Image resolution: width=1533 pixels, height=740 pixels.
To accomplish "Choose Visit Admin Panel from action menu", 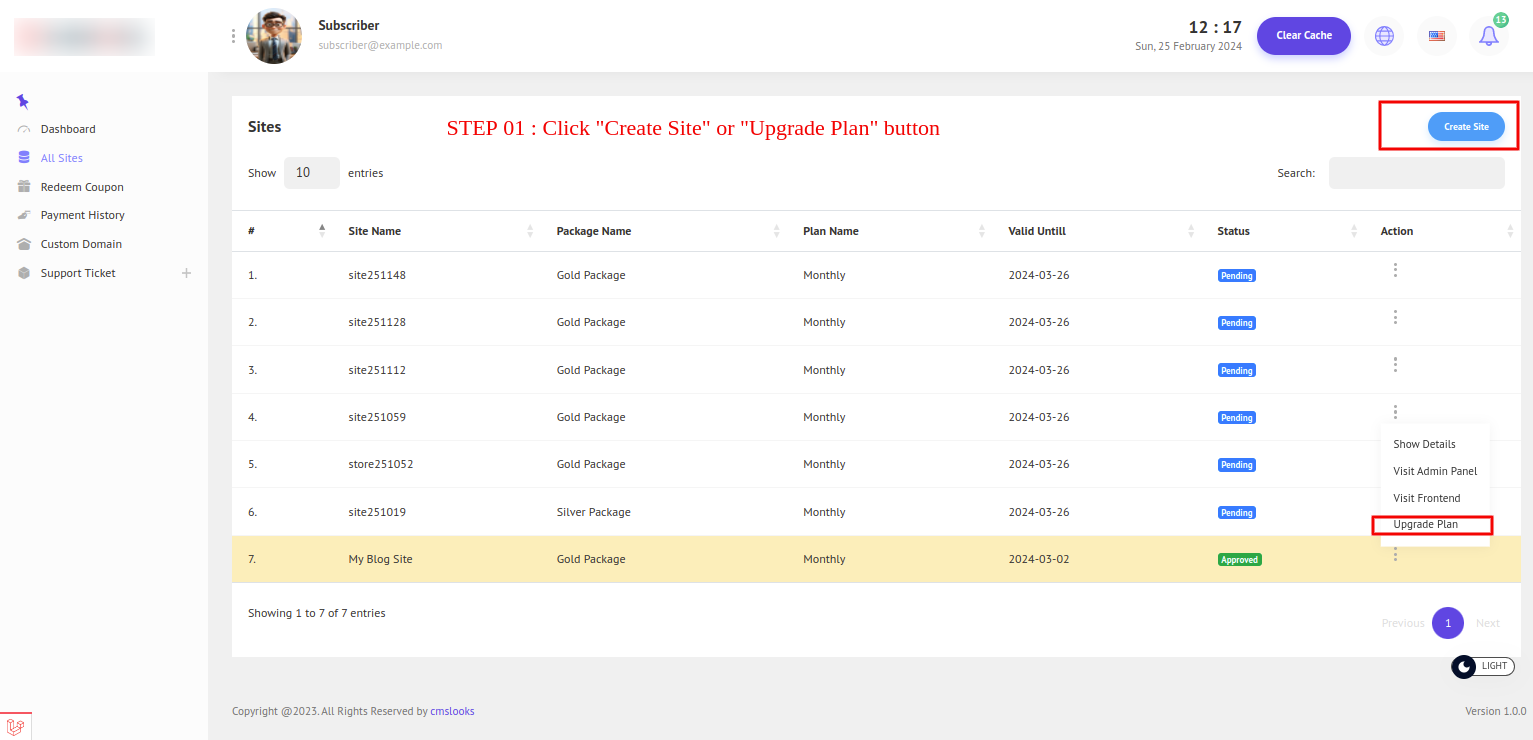I will 1434,471.
